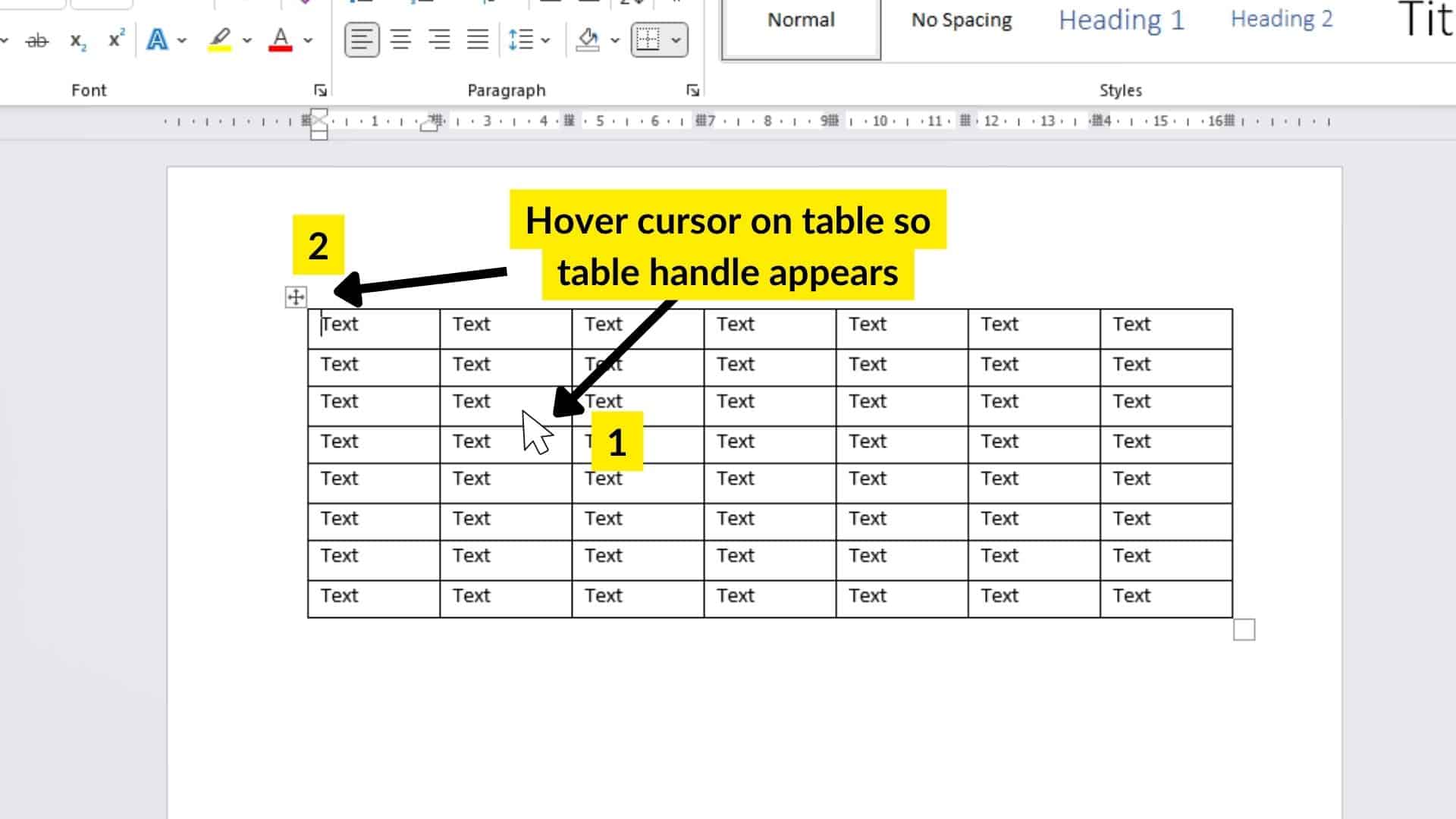Select the center alignment icon
Screen dimensions: 1456x819
pyautogui.click(x=400, y=40)
